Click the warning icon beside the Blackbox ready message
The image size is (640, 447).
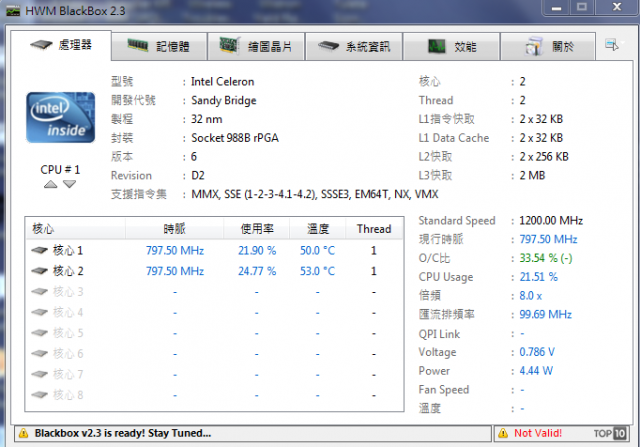pyautogui.click(x=24, y=433)
